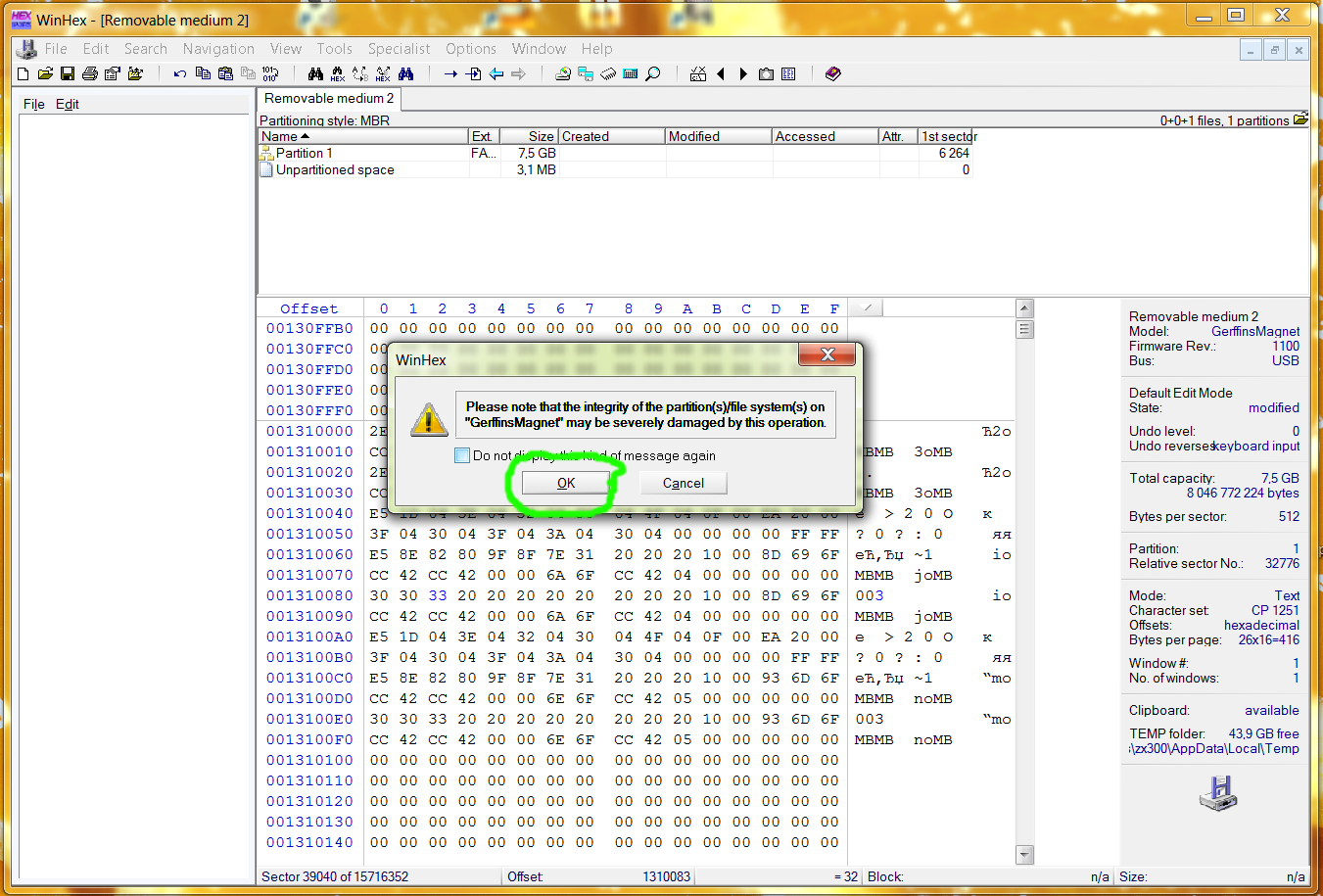The height and width of the screenshot is (896, 1323).
Task: Open the Search menu
Action: point(145,48)
